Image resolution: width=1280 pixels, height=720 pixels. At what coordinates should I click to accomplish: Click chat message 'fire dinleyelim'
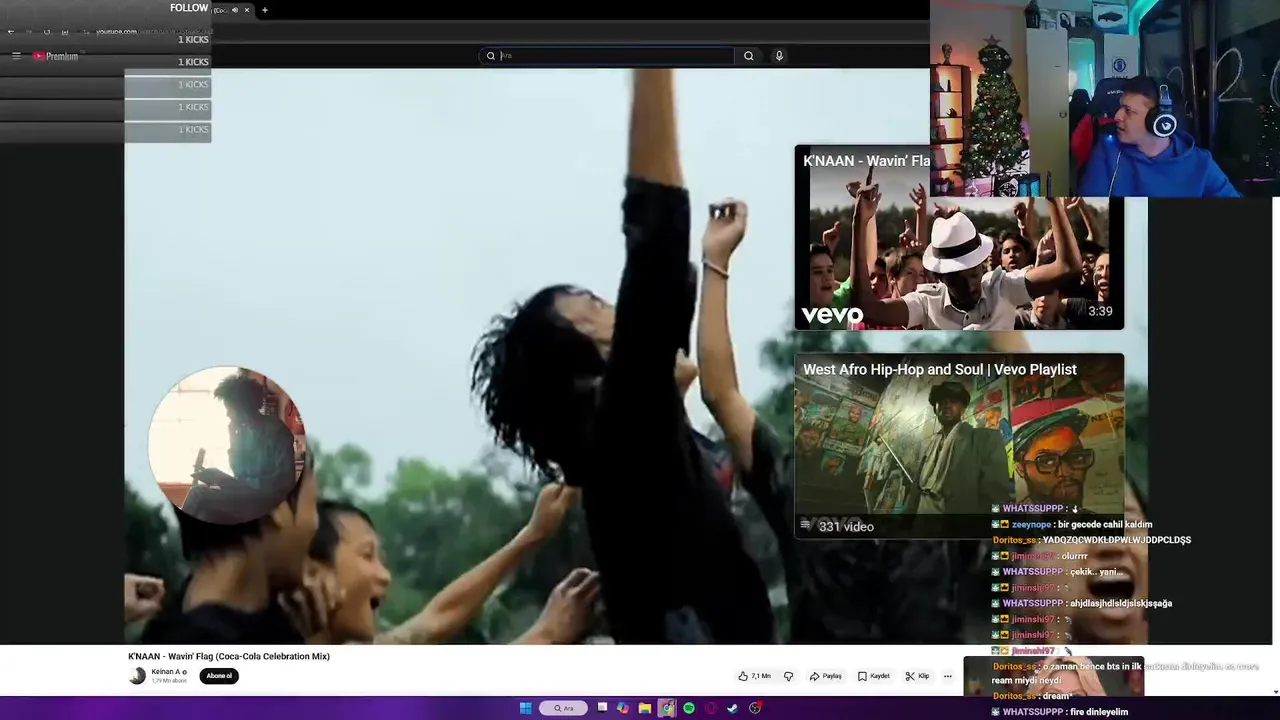[1098, 712]
